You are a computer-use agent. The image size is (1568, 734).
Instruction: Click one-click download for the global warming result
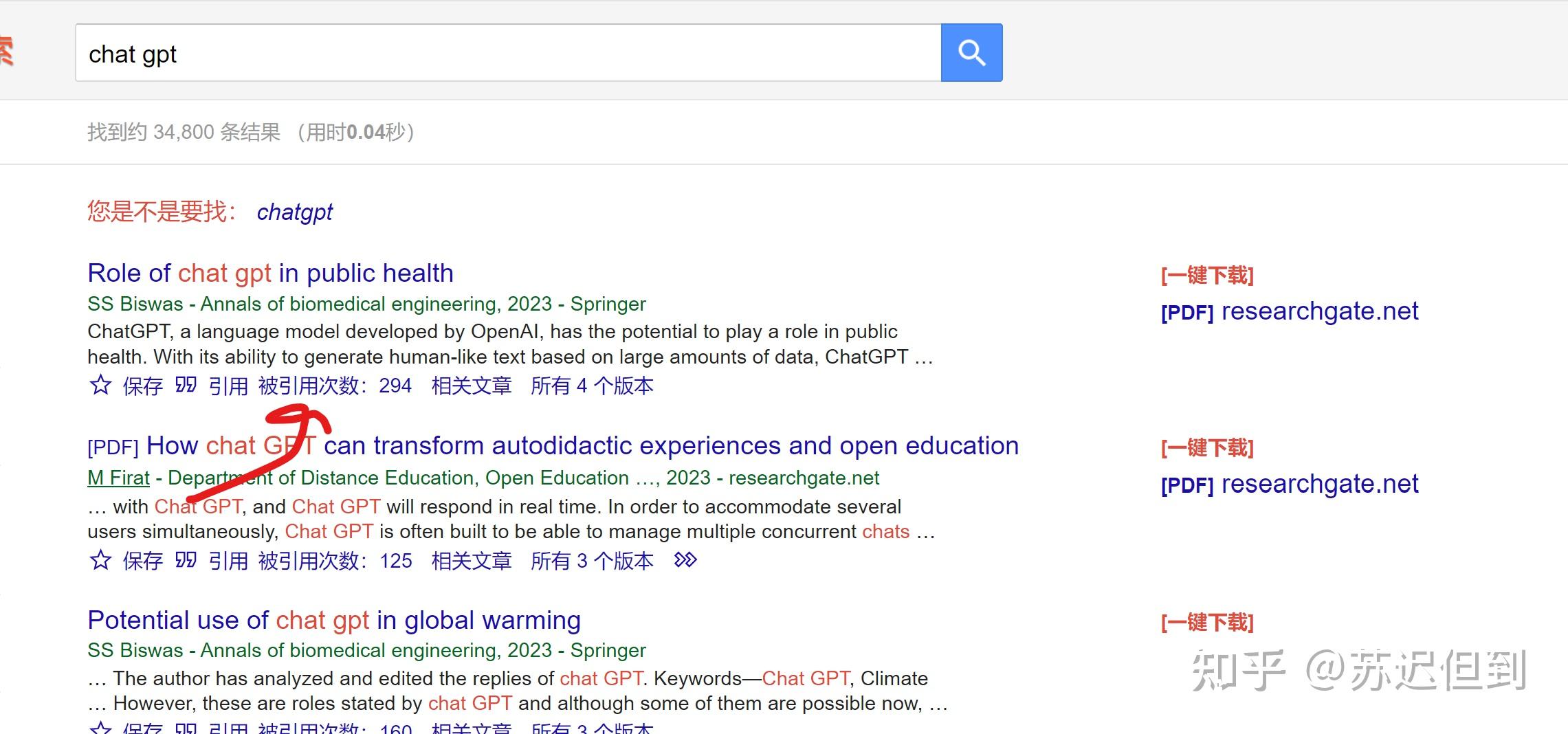1207,623
